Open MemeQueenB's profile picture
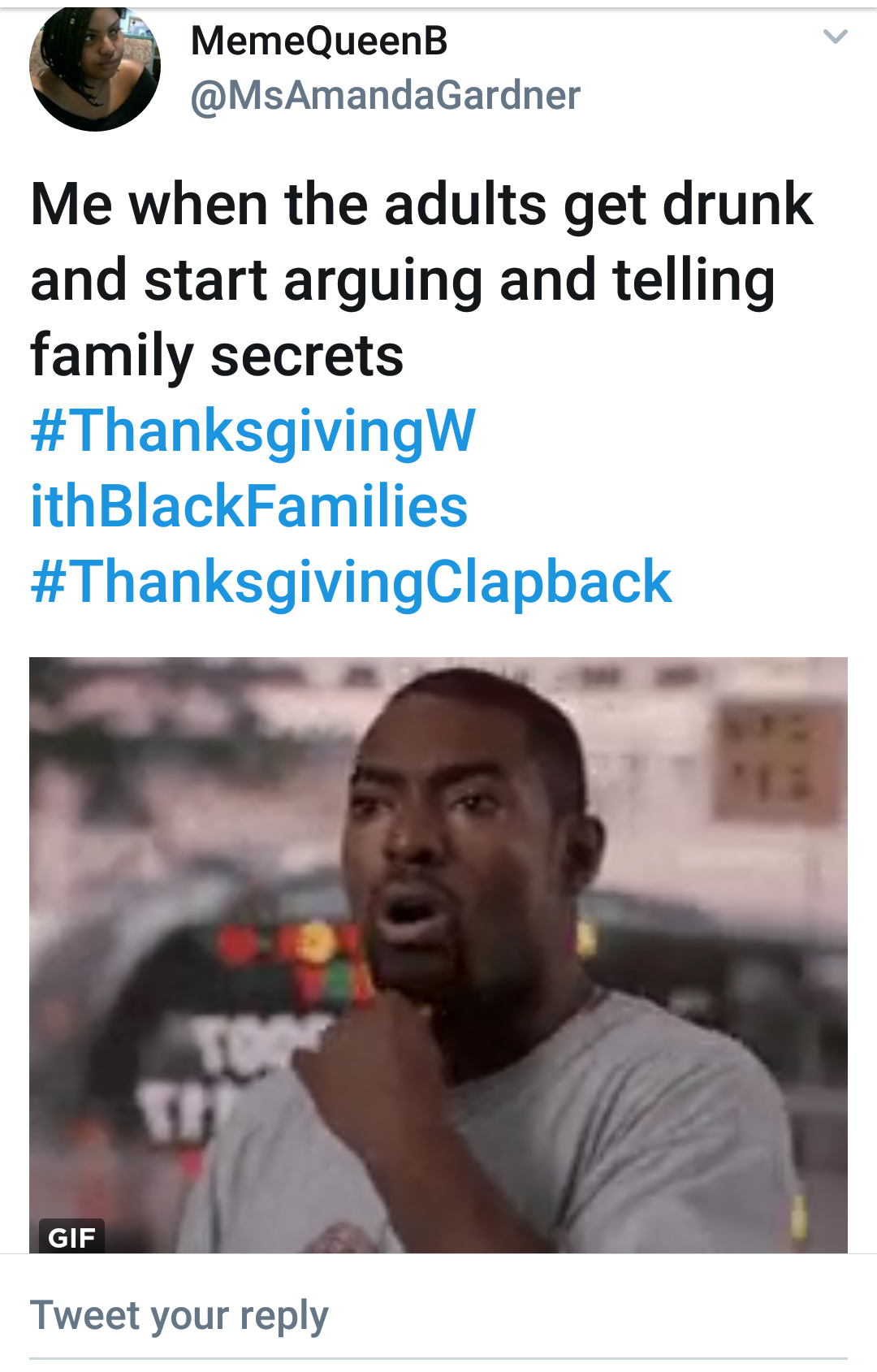 [95, 69]
